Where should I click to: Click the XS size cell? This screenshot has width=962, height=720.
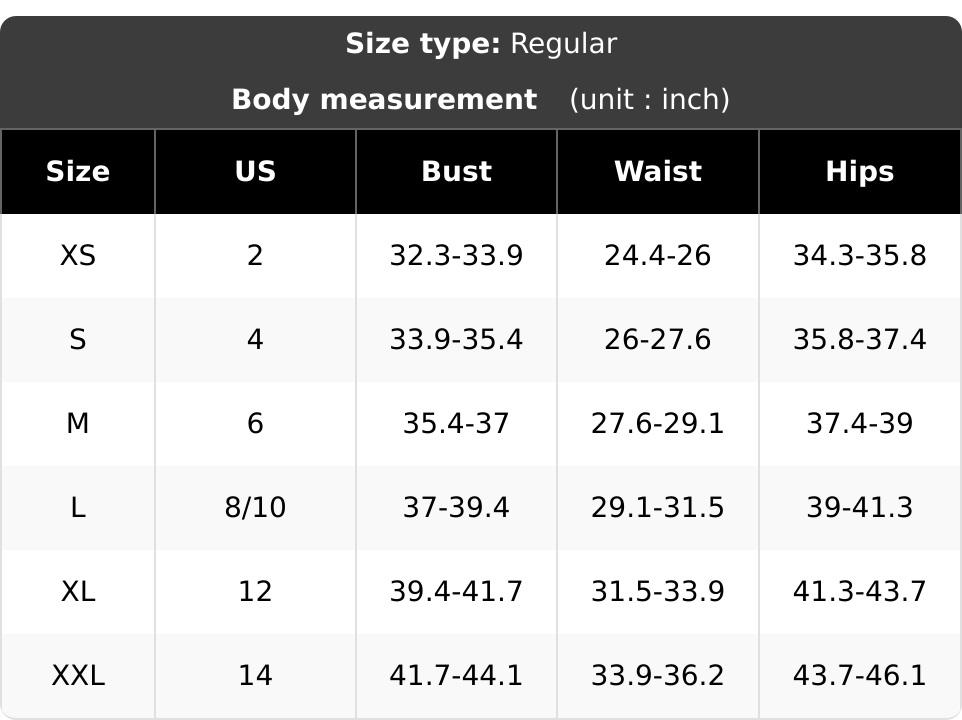tap(78, 255)
